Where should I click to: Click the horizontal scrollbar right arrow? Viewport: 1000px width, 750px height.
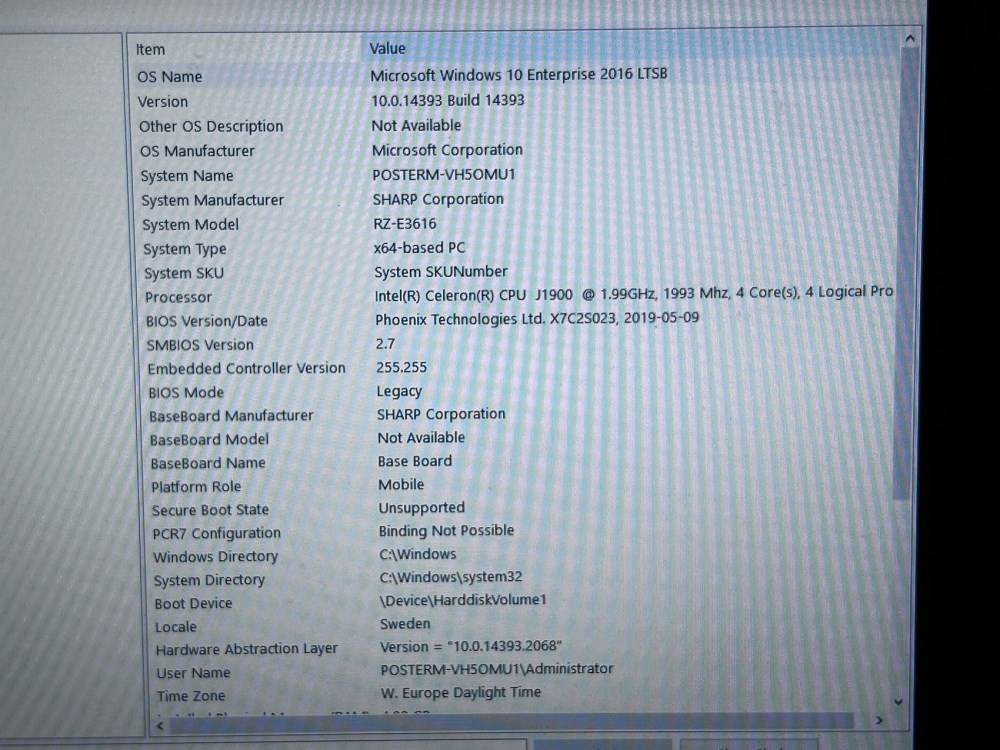(879, 720)
